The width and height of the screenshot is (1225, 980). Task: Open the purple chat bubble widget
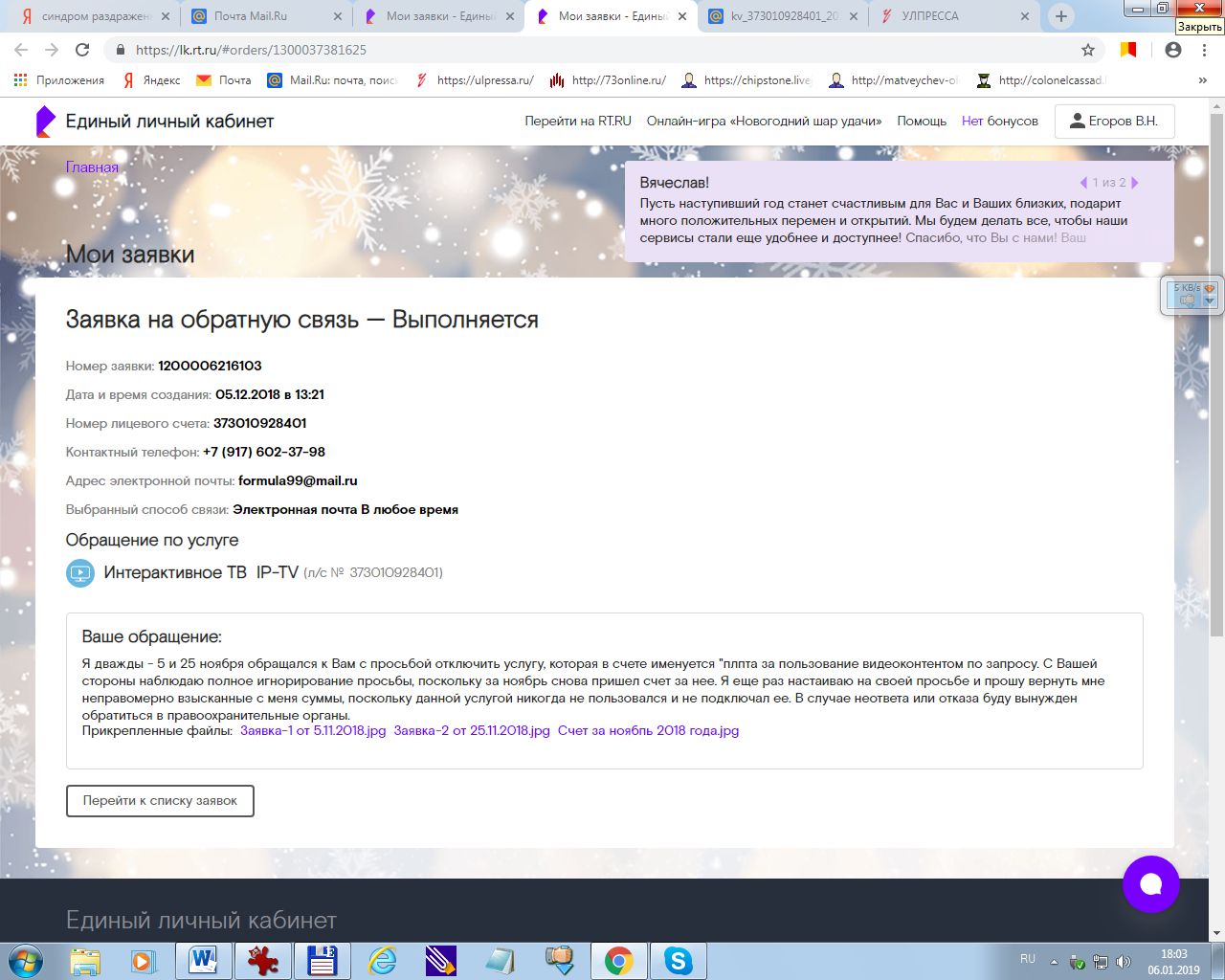pyautogui.click(x=1150, y=884)
